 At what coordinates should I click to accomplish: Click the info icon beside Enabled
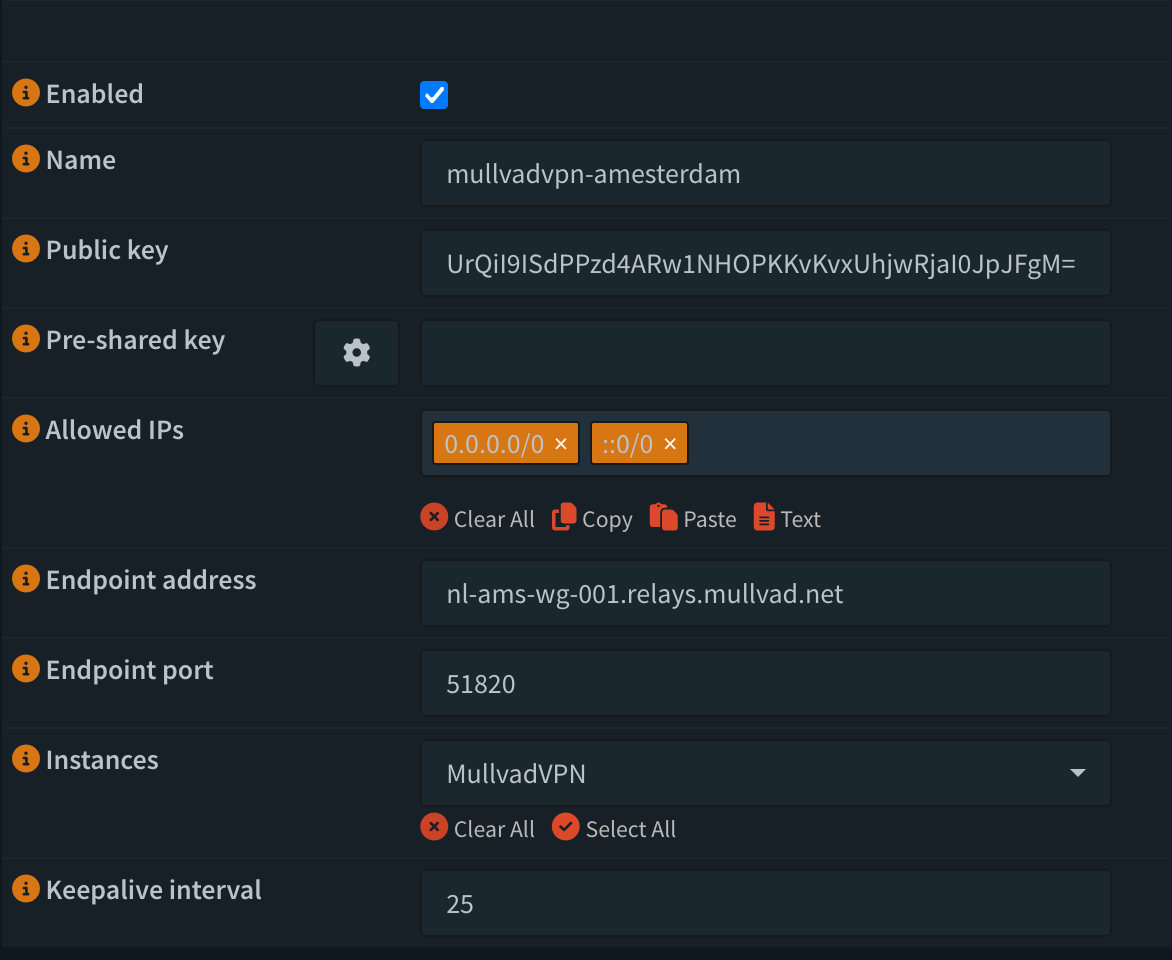pos(25,93)
